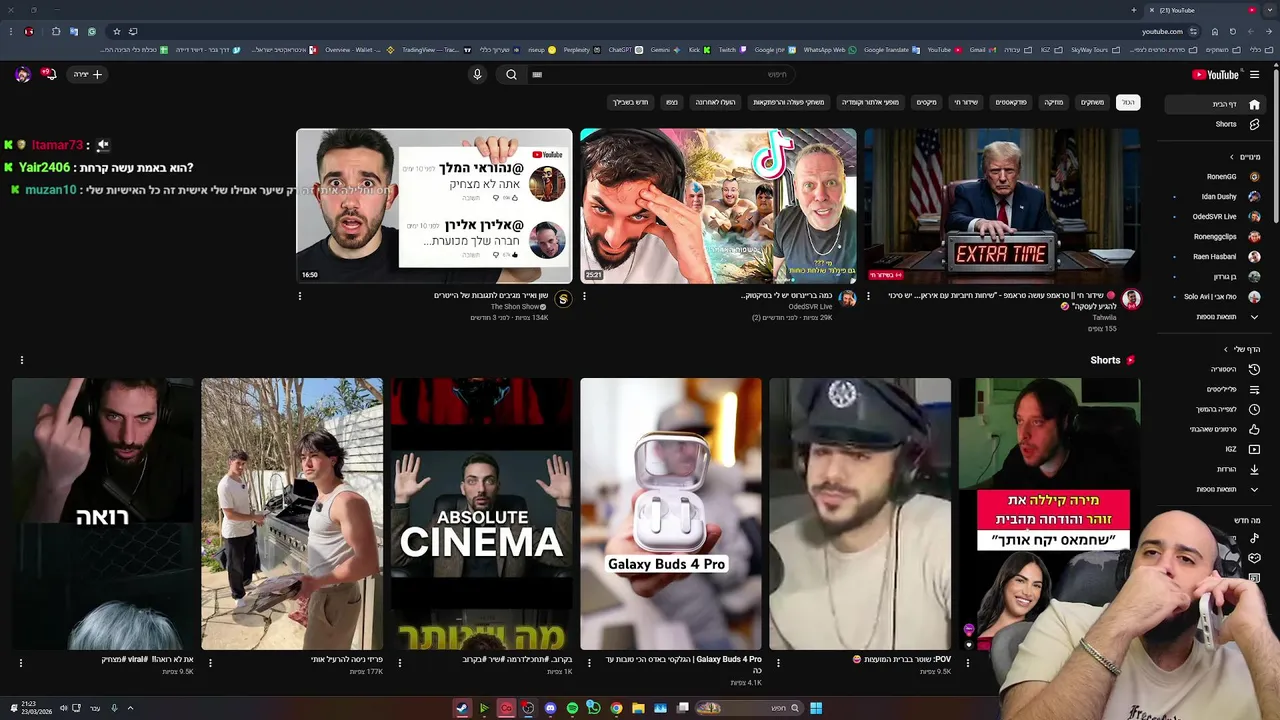Select the 'מוזיקה' filter chip
1280x720 pixels.
coord(1054,102)
